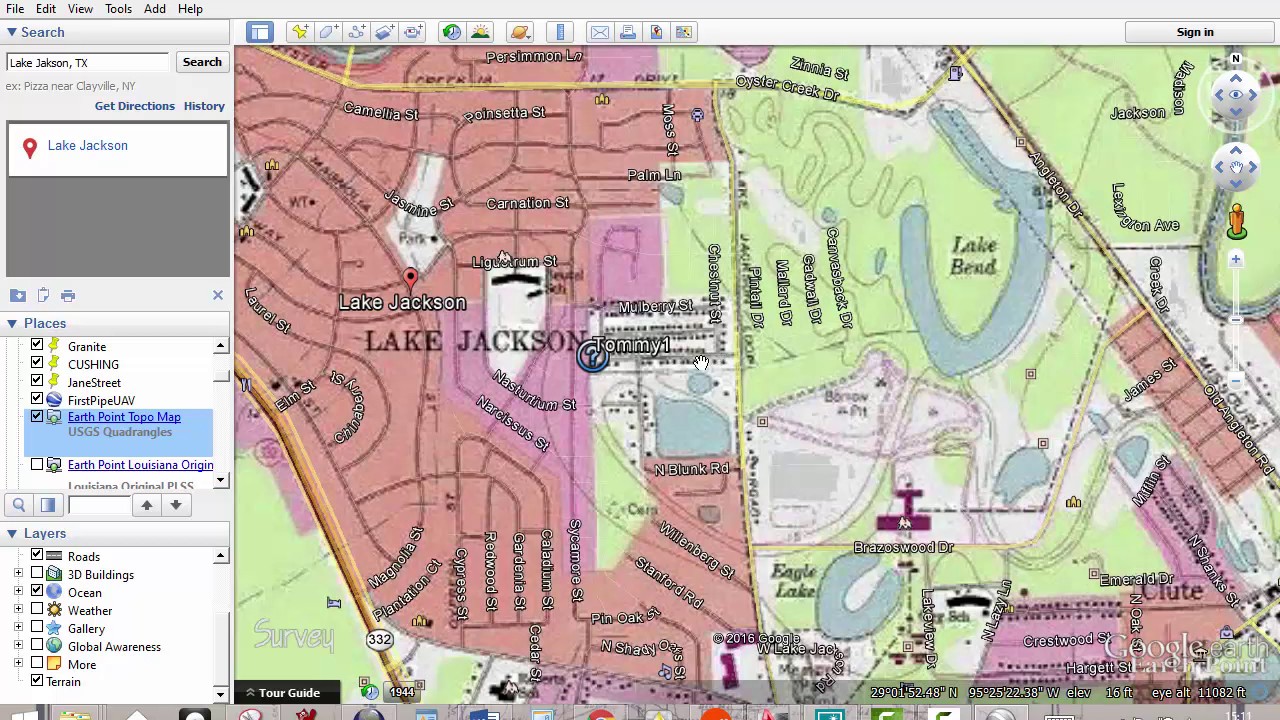1280x720 pixels.
Task: Enable Earth Point Louisiana Original checkbox
Action: [37, 464]
